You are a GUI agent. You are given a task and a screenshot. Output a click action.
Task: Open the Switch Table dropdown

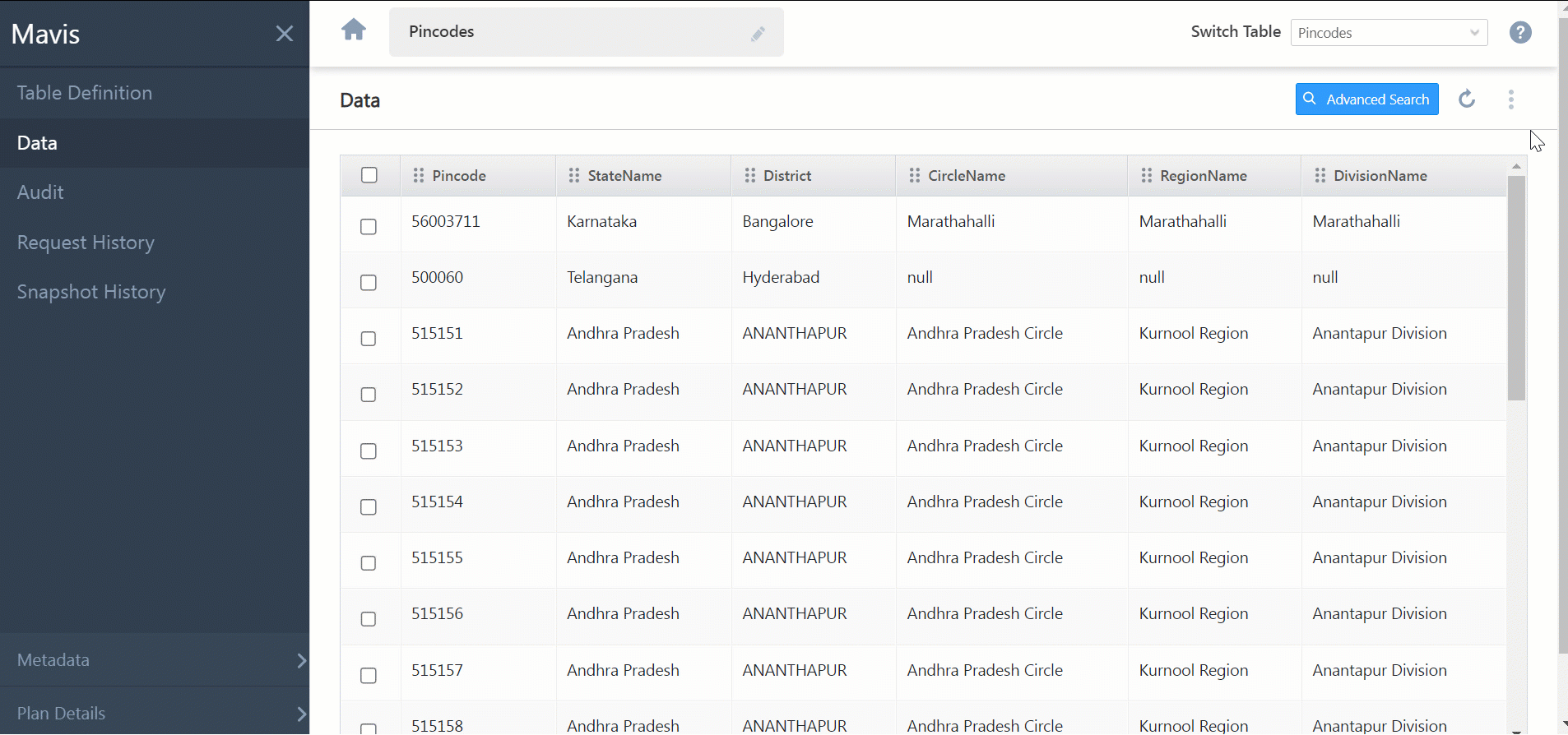pos(1389,33)
